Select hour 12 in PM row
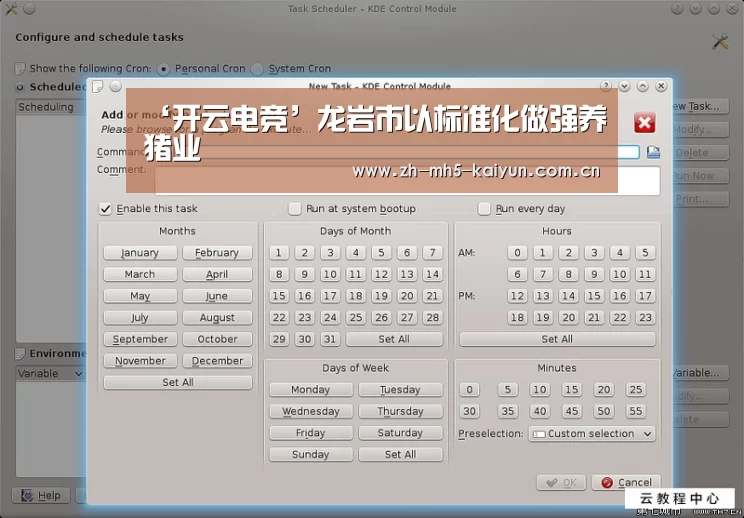 coord(517,296)
